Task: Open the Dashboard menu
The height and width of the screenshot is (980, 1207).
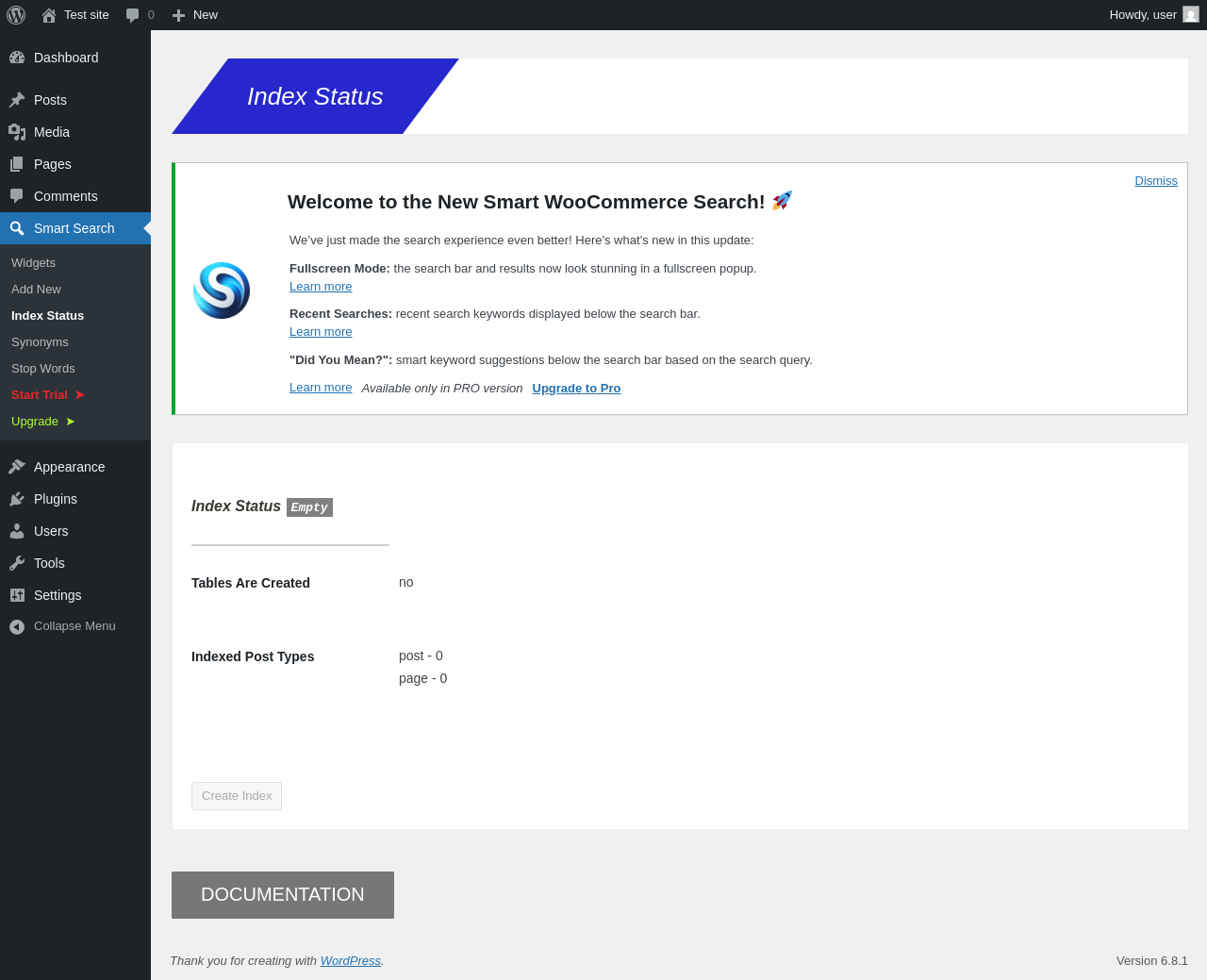Action: (75, 58)
